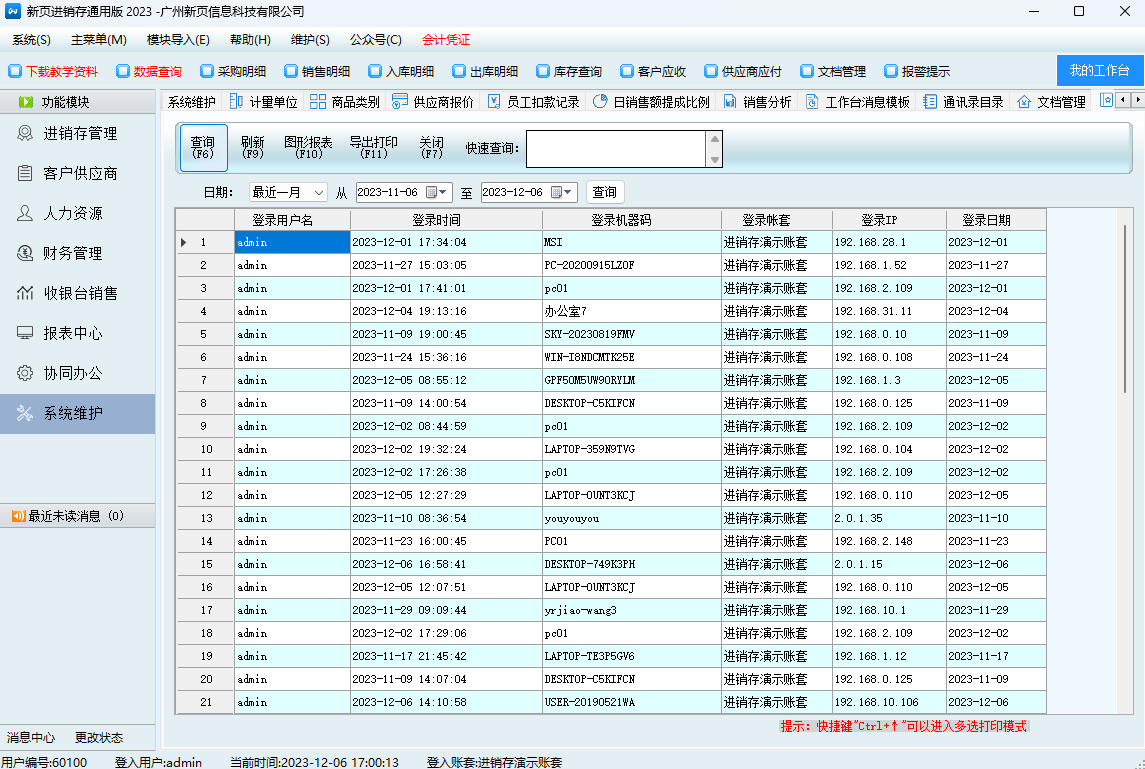Screen dimensions: 1145x769
Task: Toggle the 销售明细 checkbox
Action: (x=291, y=71)
